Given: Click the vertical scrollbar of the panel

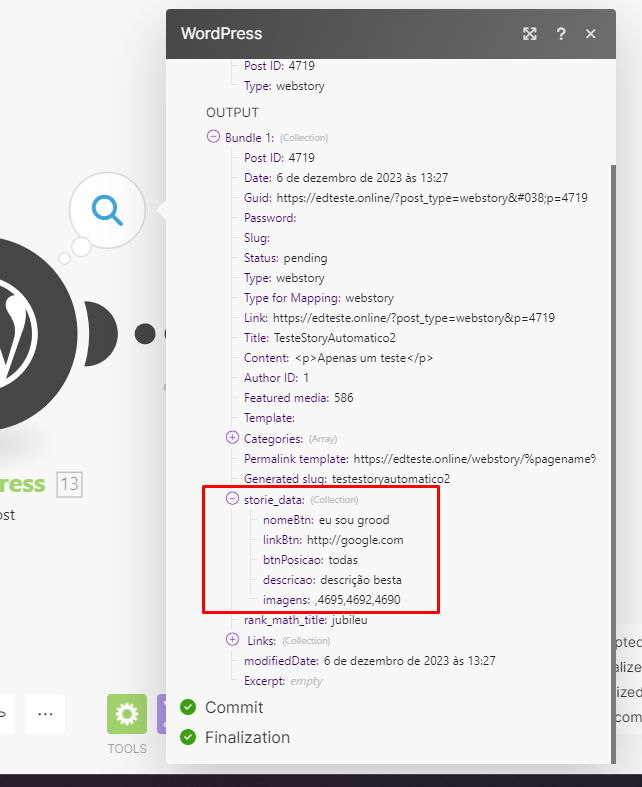Looking at the screenshot, I should (x=613, y=464).
